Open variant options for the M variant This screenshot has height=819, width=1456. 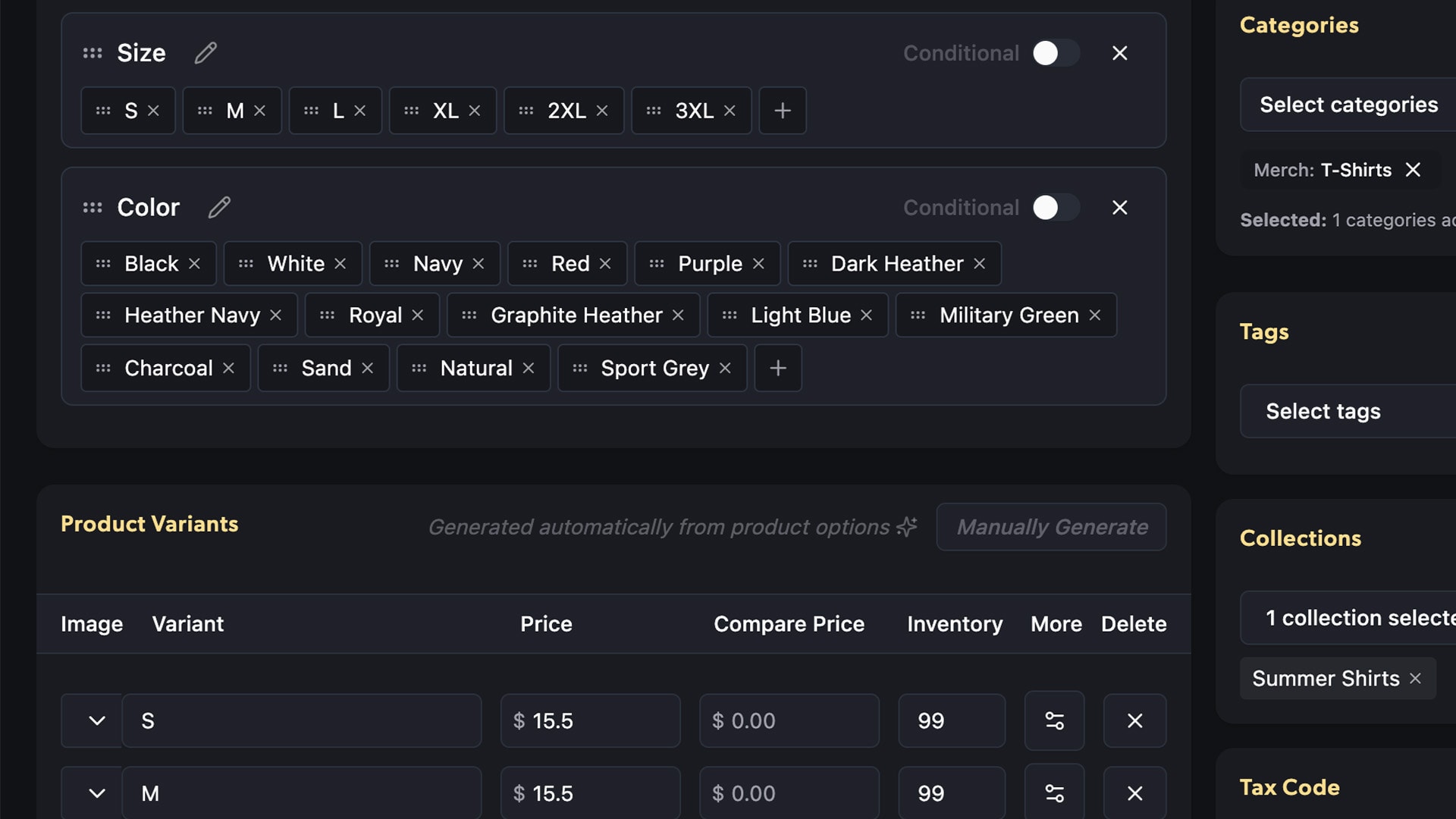pos(1054,793)
